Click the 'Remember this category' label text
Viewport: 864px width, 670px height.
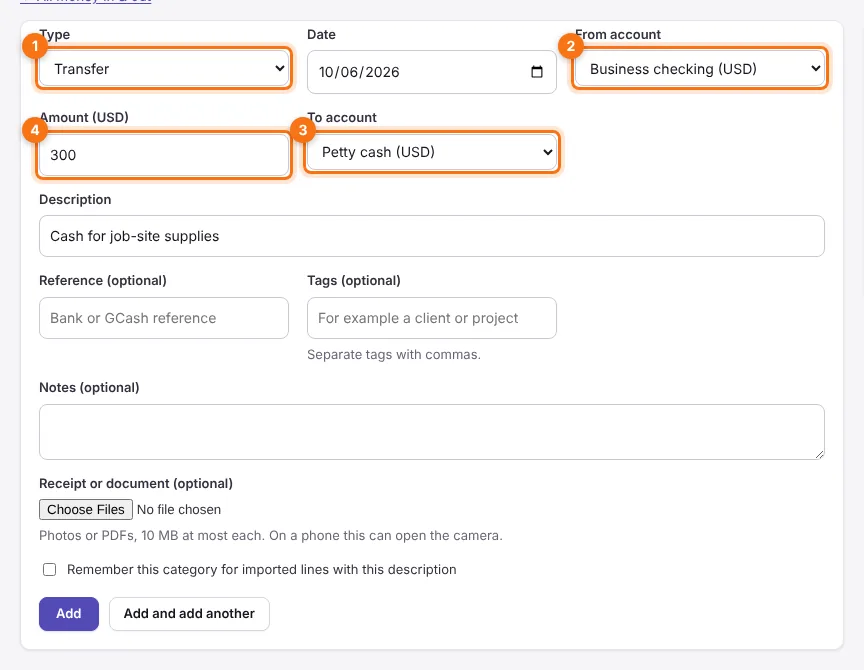[262, 569]
